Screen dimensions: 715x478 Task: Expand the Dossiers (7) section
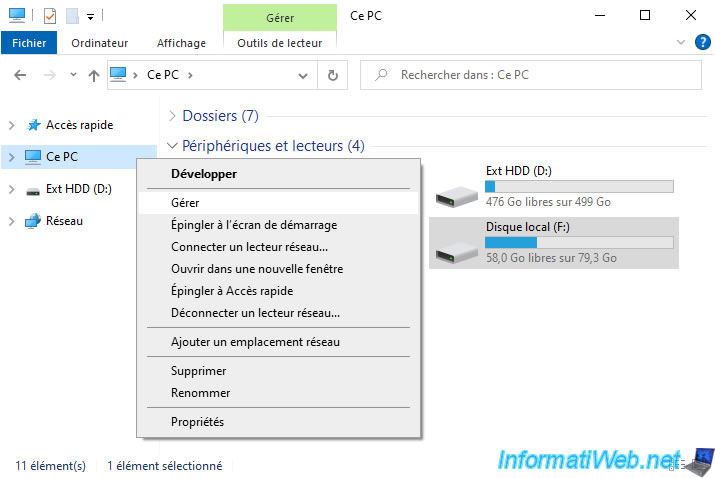pyautogui.click(x=172, y=116)
